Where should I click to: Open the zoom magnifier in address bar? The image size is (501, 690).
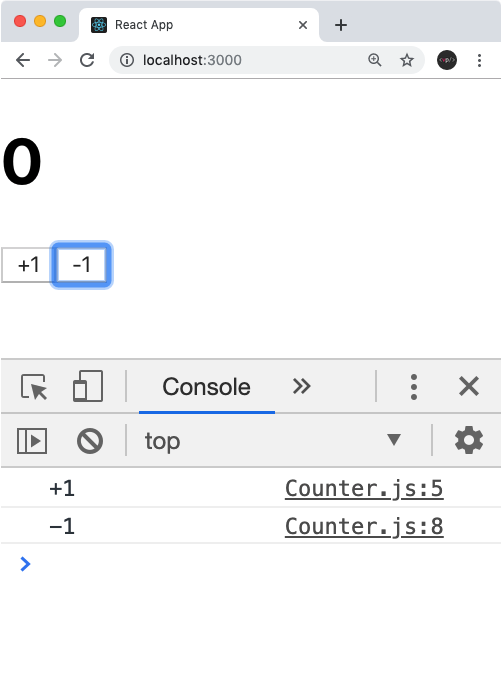374,60
